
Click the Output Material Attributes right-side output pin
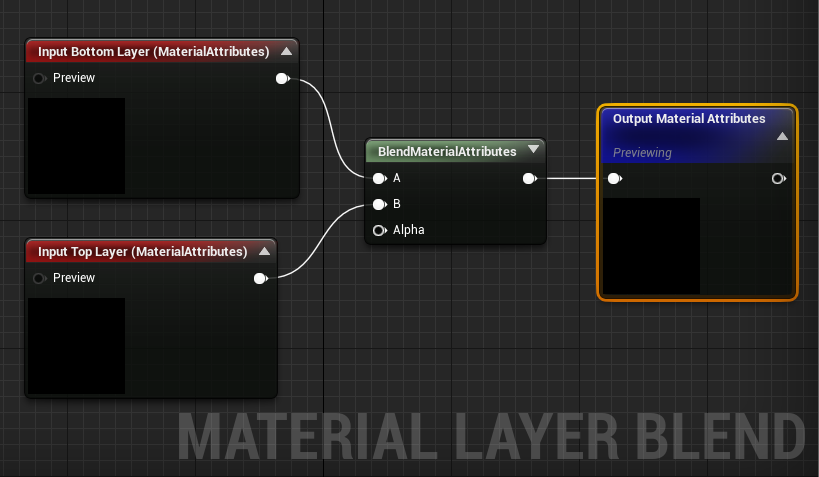[x=779, y=179]
